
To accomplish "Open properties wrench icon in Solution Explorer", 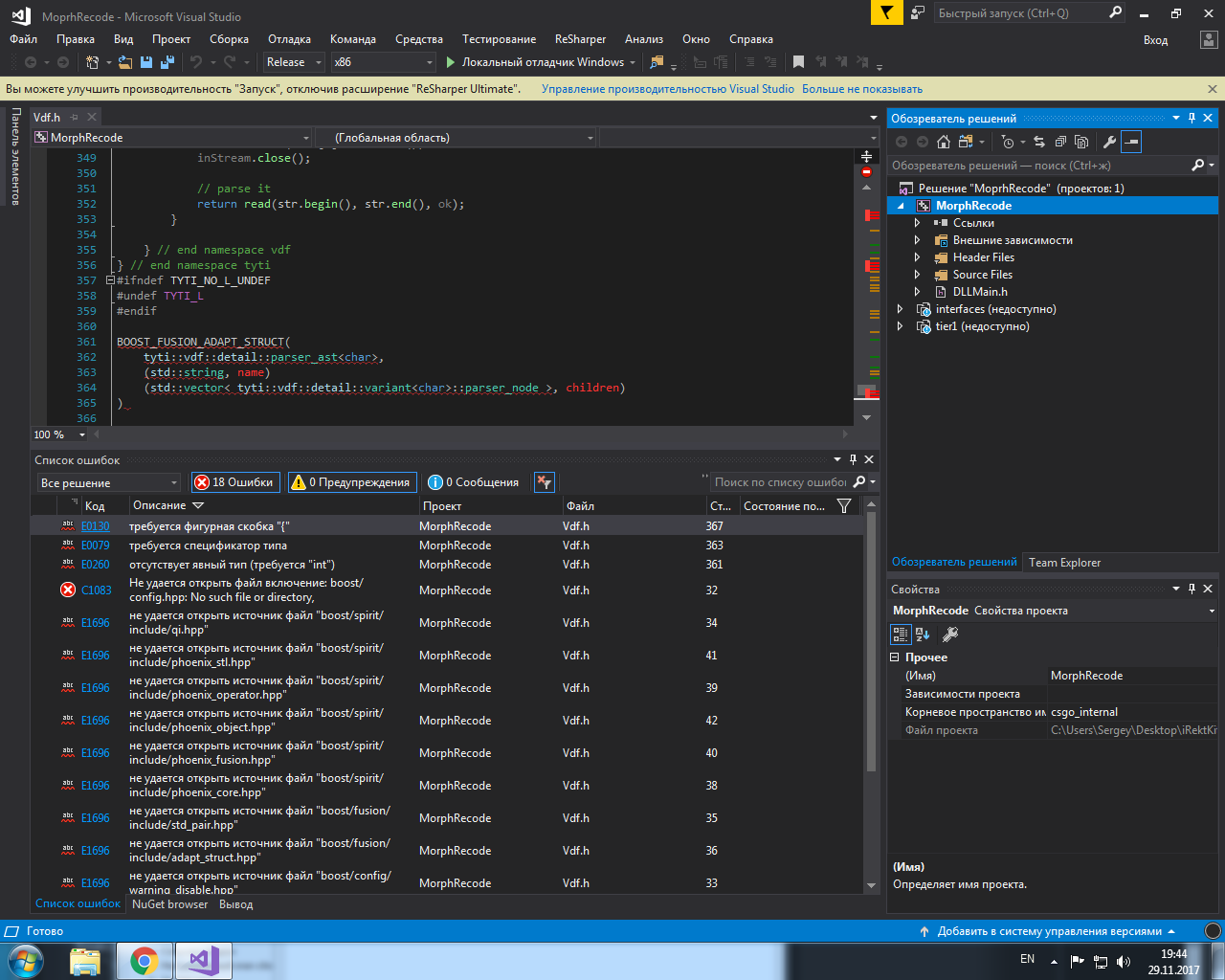I will point(1109,142).
